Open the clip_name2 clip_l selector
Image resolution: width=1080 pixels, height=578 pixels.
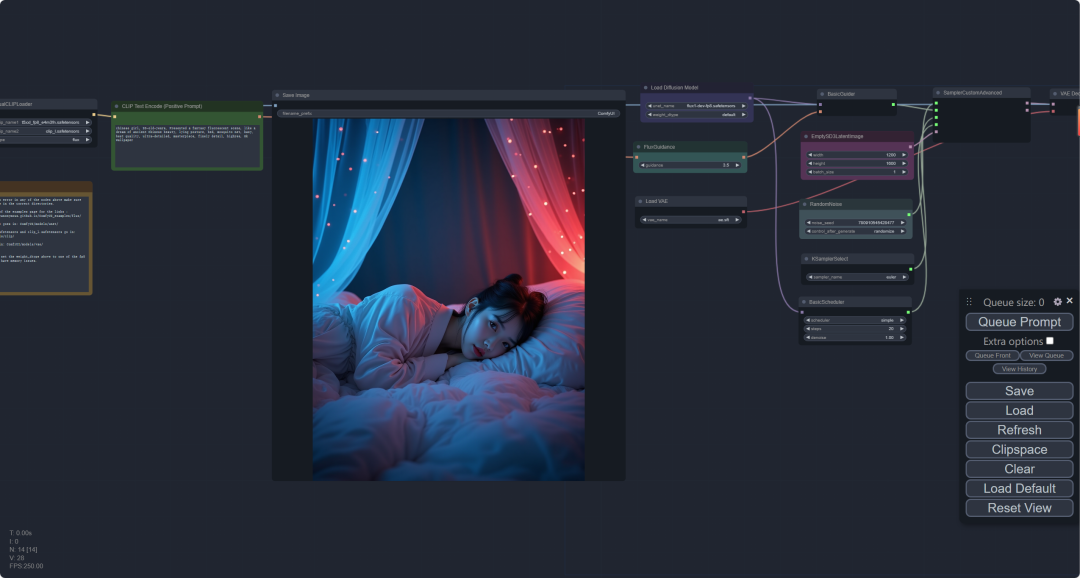[44, 131]
